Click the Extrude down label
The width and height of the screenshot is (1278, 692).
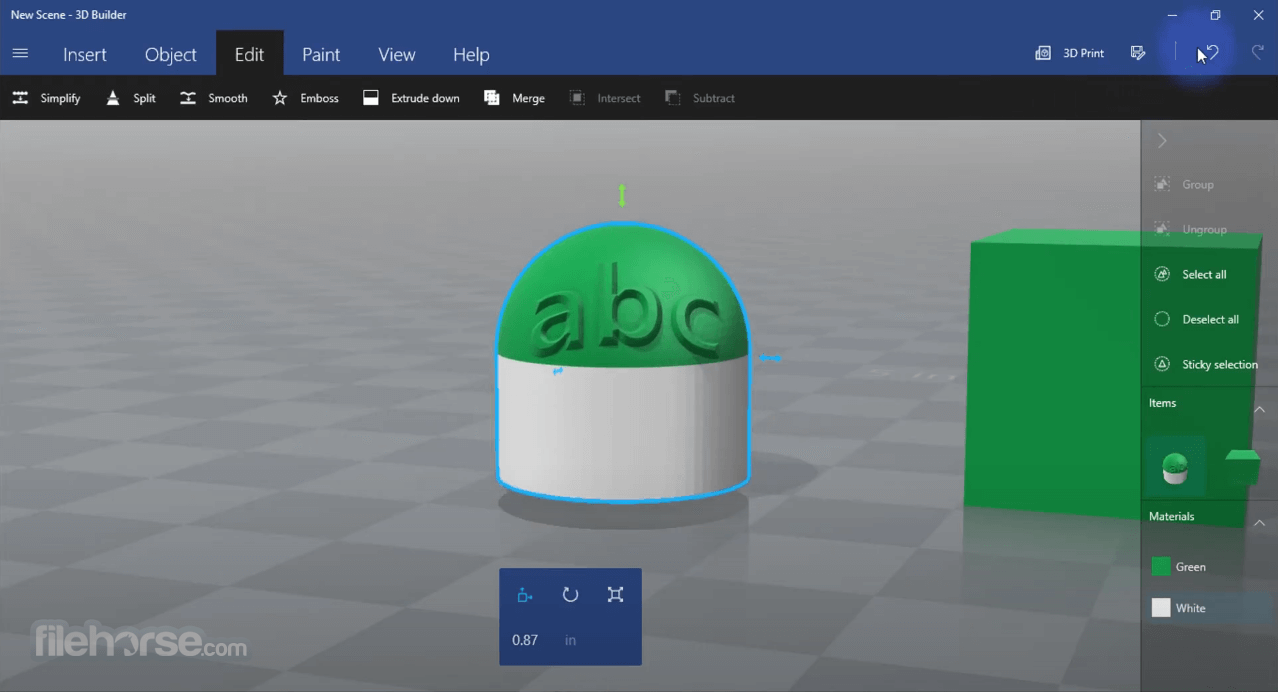click(425, 98)
